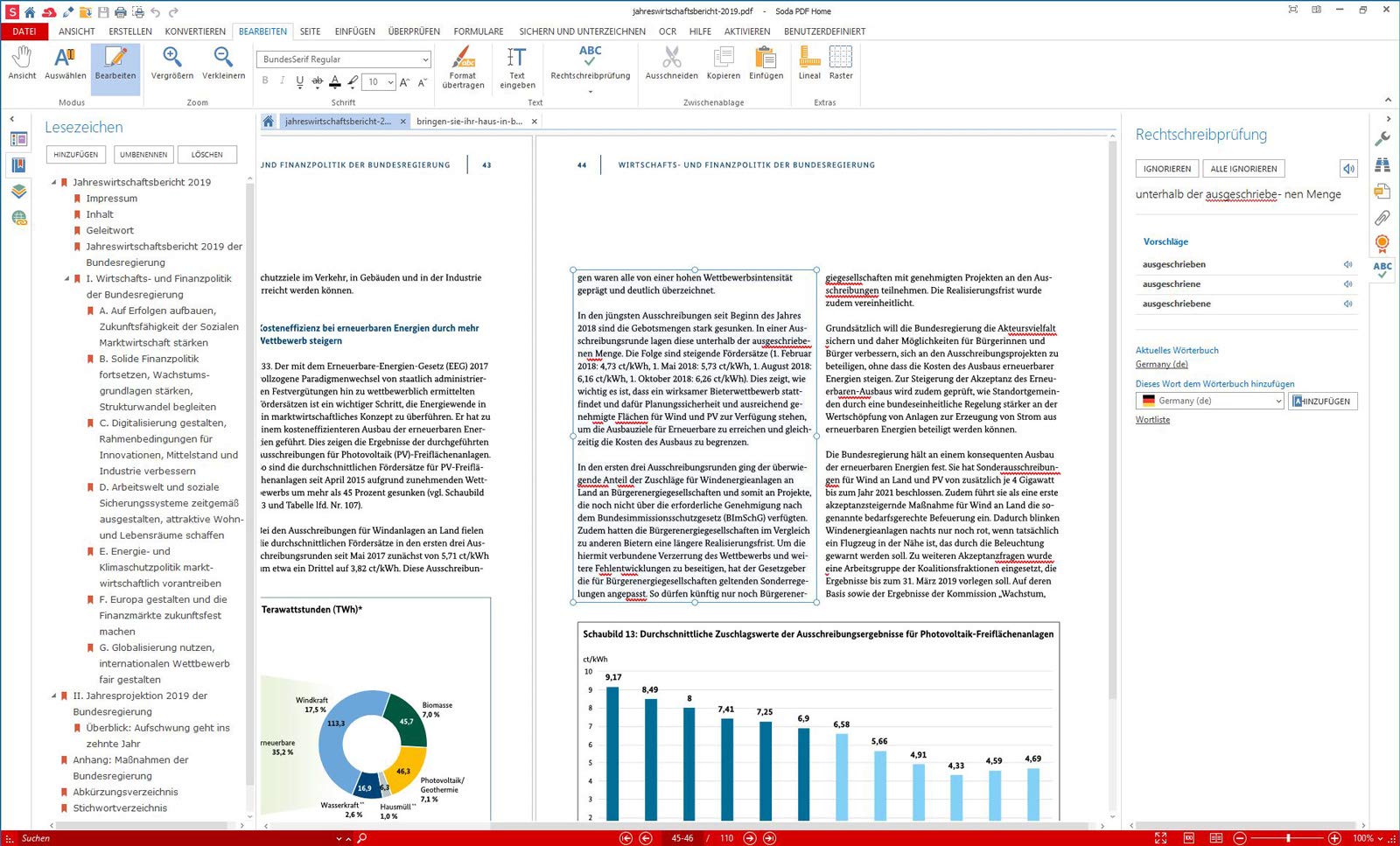Collapse the Jahreswirtschaftsbericht 2019 bookmark tree
The height and width of the screenshot is (846, 1400).
[53, 183]
